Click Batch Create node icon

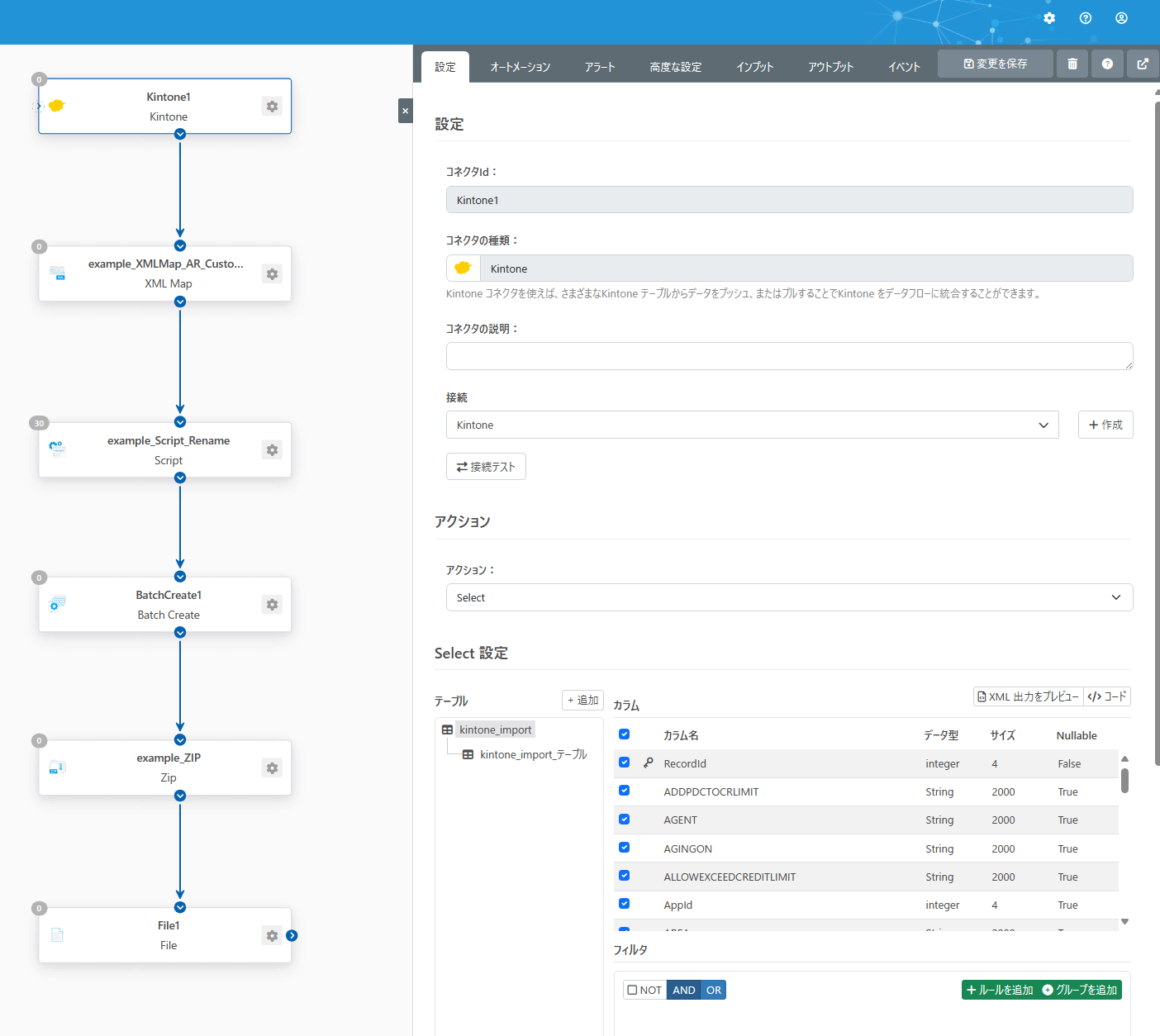point(57,604)
